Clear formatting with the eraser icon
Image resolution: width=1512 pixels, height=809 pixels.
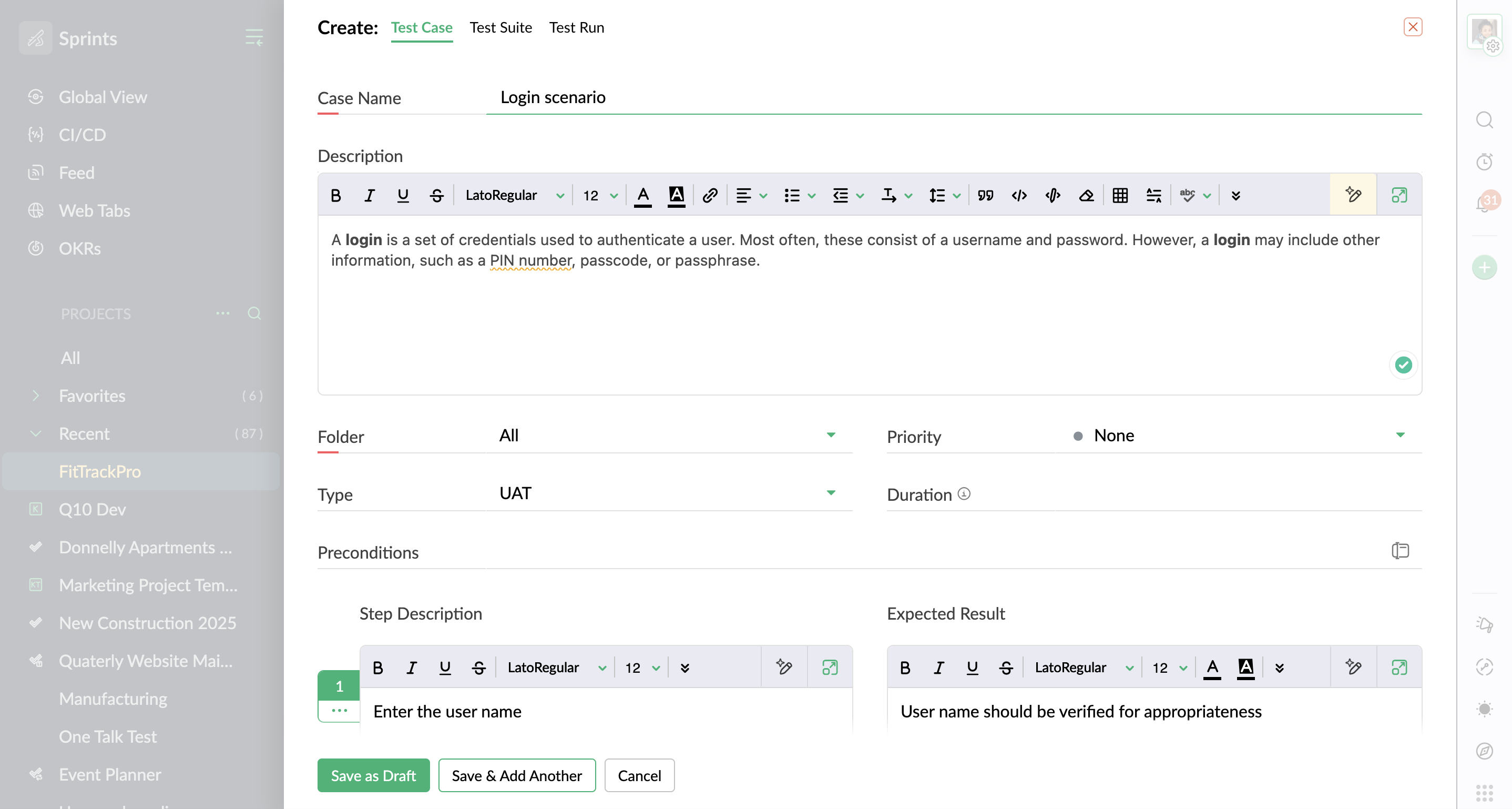[1086, 196]
